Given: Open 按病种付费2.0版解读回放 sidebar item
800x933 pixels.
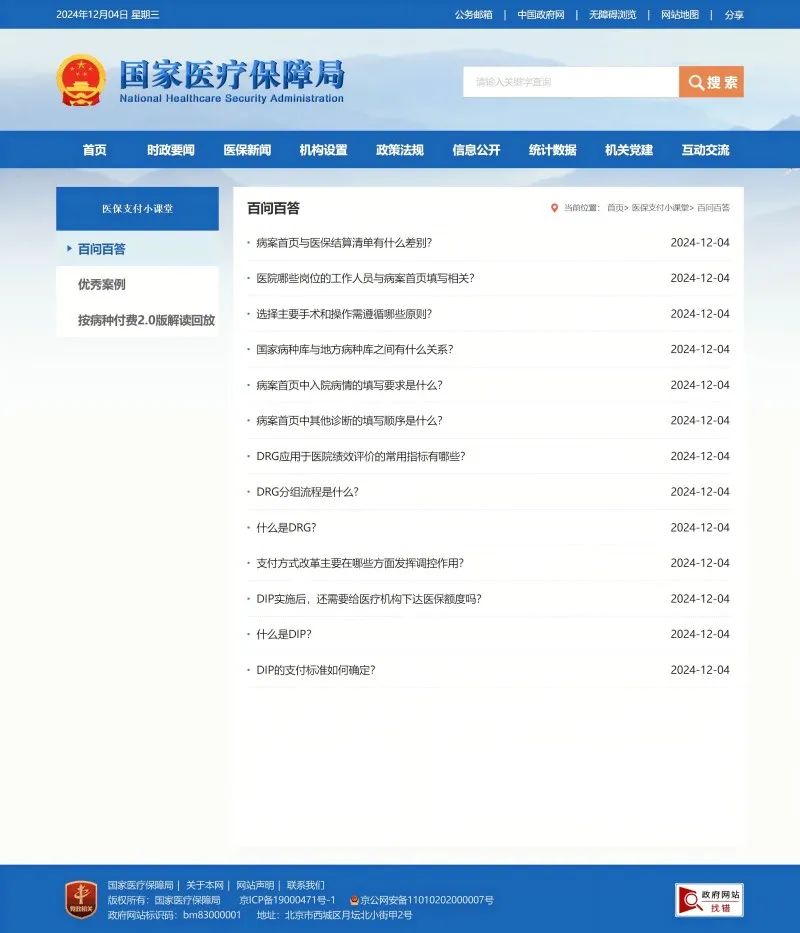Looking at the screenshot, I should pos(146,321).
